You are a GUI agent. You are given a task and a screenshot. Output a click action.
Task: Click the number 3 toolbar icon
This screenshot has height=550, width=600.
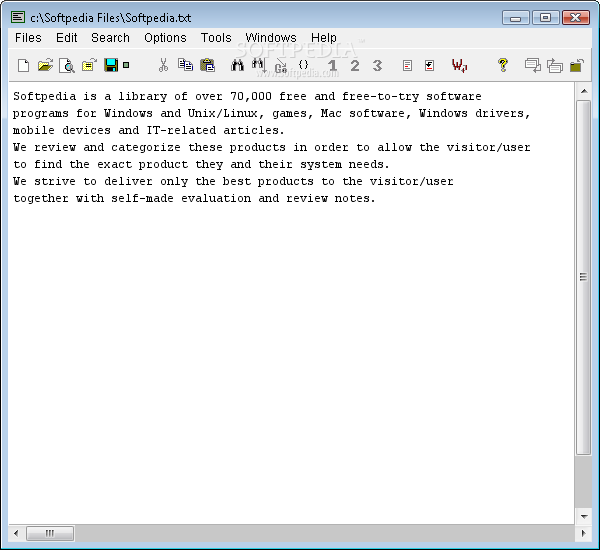377,66
